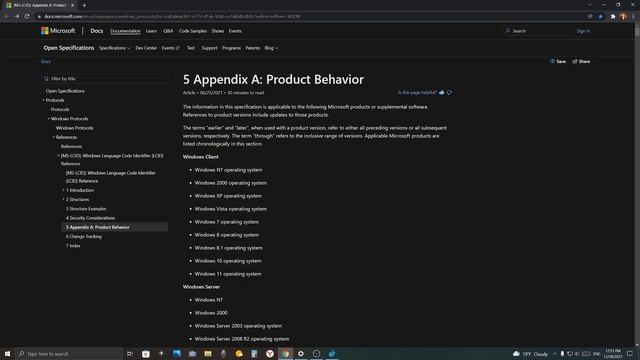Image resolution: width=640 pixels, height=360 pixels.
Task: Click the Docs search field
Action: point(536,31)
